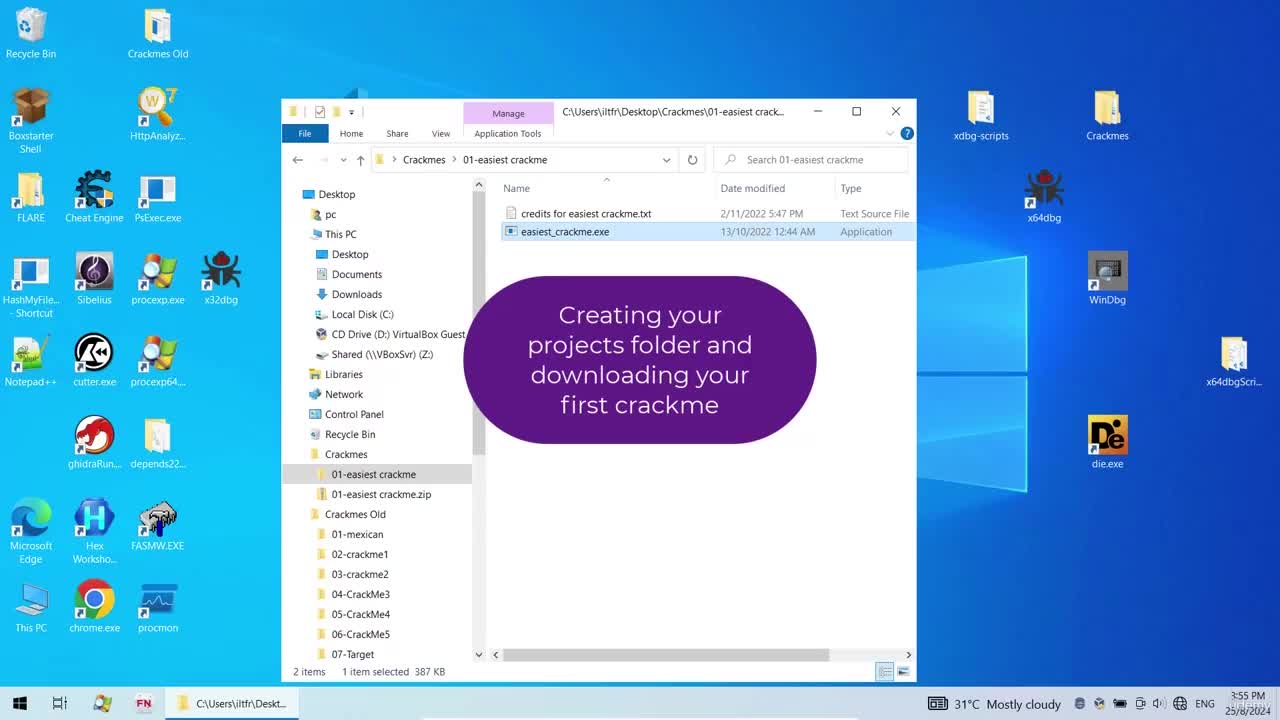Open Sibelius desktop shortcut

[94, 278]
